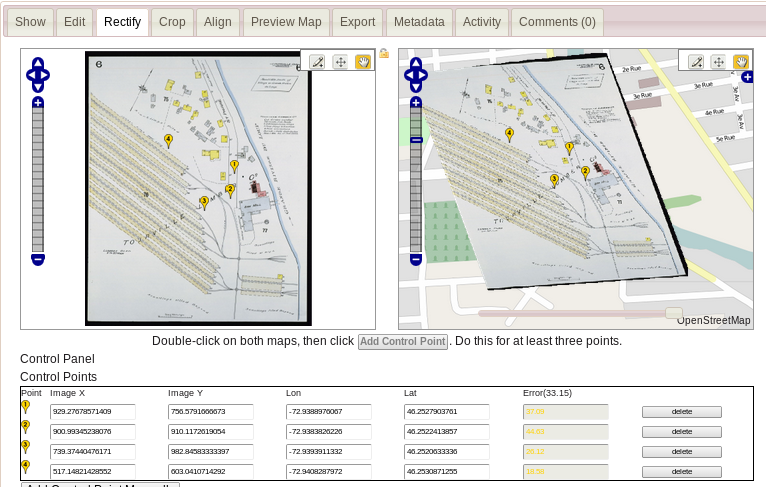The width and height of the screenshot is (766, 487).
Task: Click Image X field of point 2
Action: (93, 432)
